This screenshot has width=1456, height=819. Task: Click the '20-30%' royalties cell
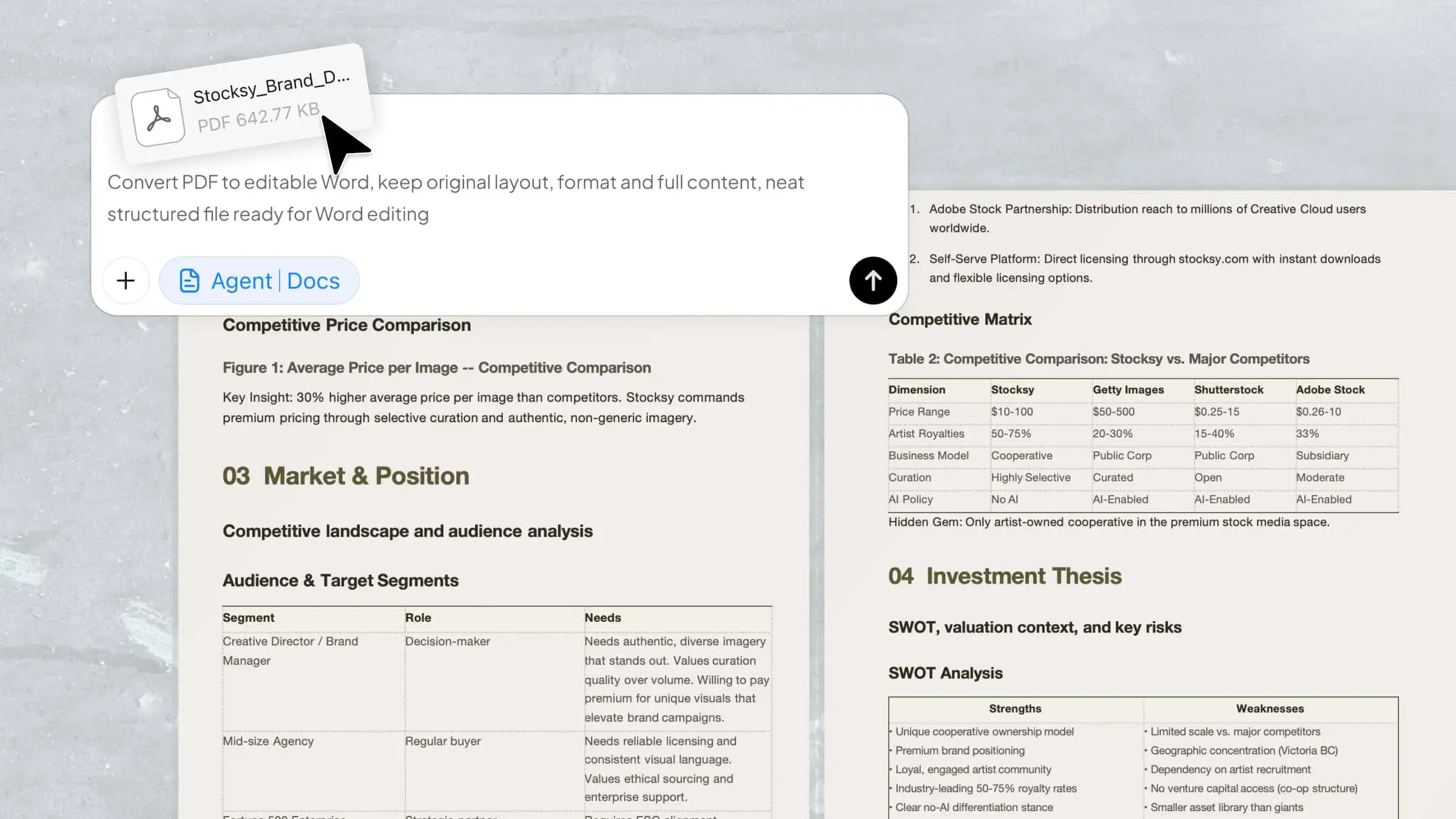tap(1112, 433)
